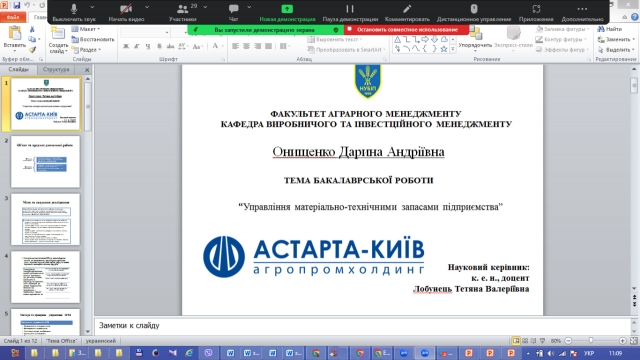640x360 pixels.
Task: Click the zoom slider handle
Action: pyautogui.click(x=591, y=340)
